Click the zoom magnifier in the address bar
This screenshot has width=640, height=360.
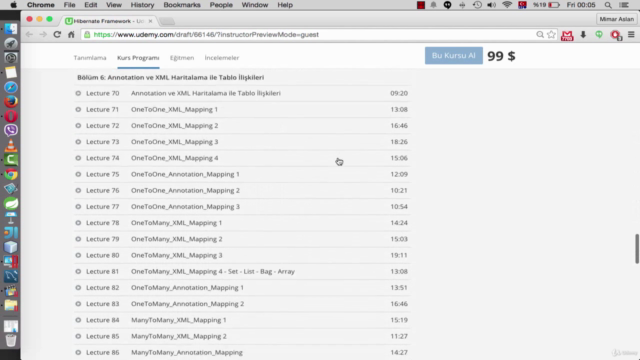[x=540, y=35]
